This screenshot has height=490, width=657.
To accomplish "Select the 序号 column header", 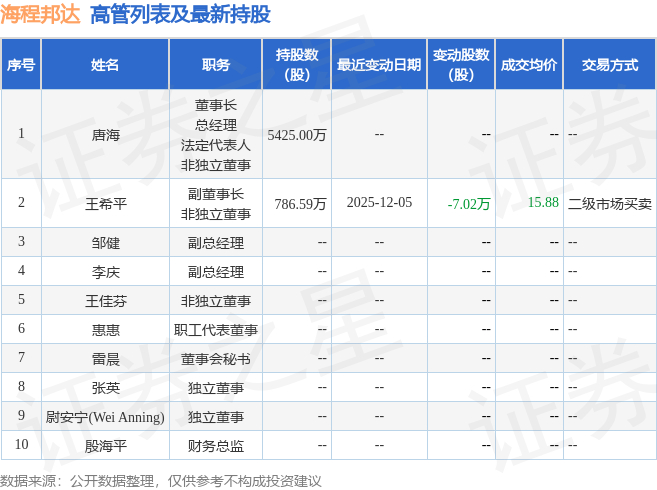I will [x=21, y=65].
